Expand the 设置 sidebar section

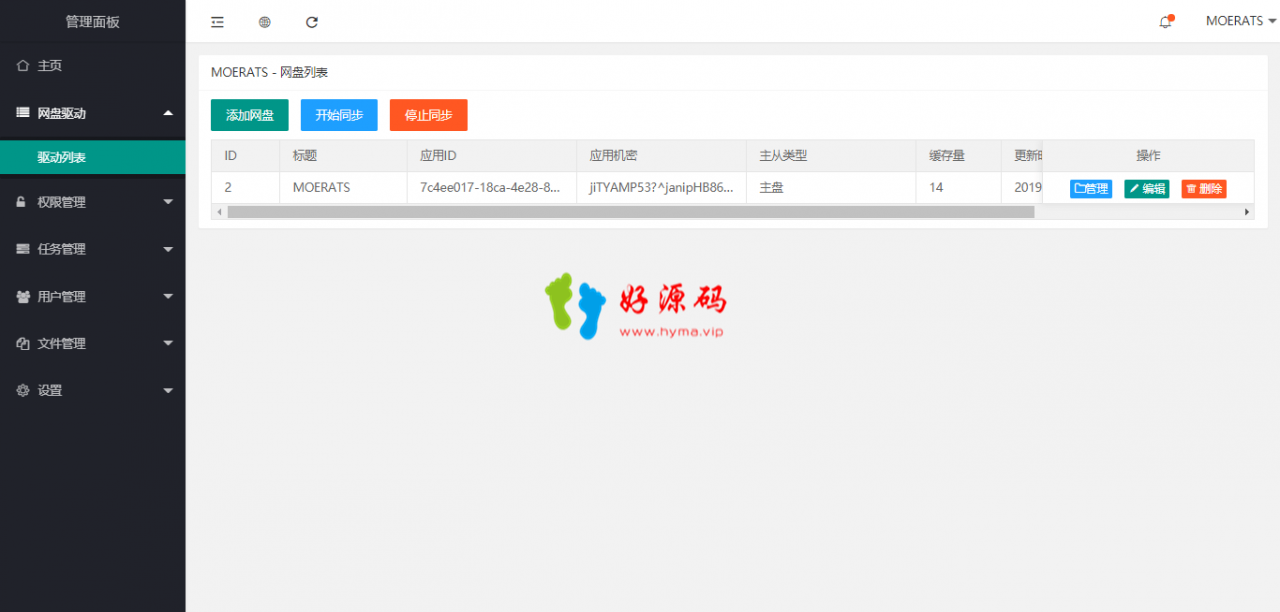(92, 390)
